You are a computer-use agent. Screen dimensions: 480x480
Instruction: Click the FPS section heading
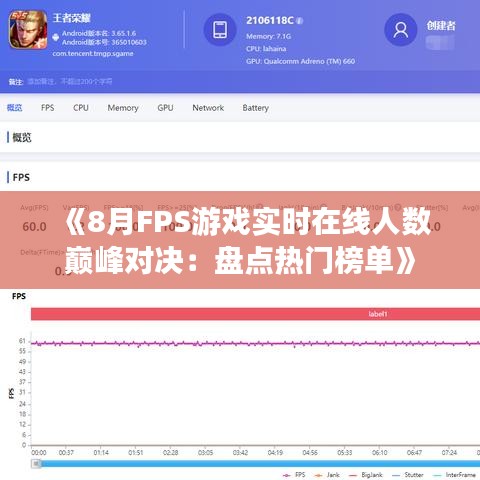tap(21, 177)
